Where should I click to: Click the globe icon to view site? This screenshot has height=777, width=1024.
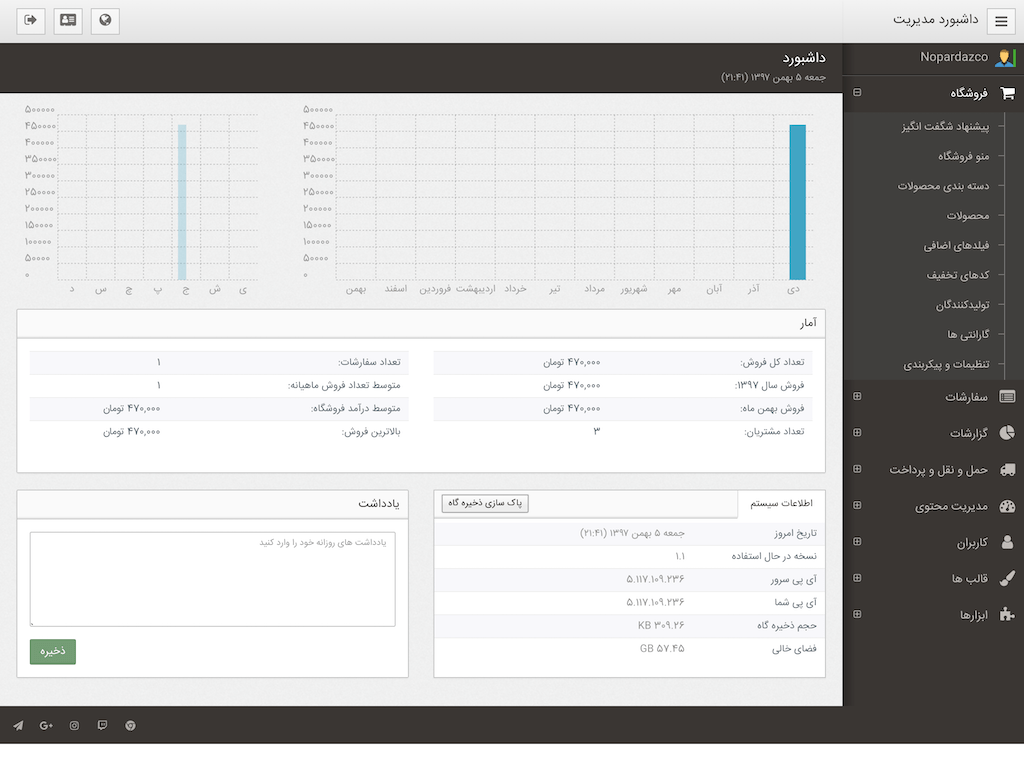click(x=105, y=20)
